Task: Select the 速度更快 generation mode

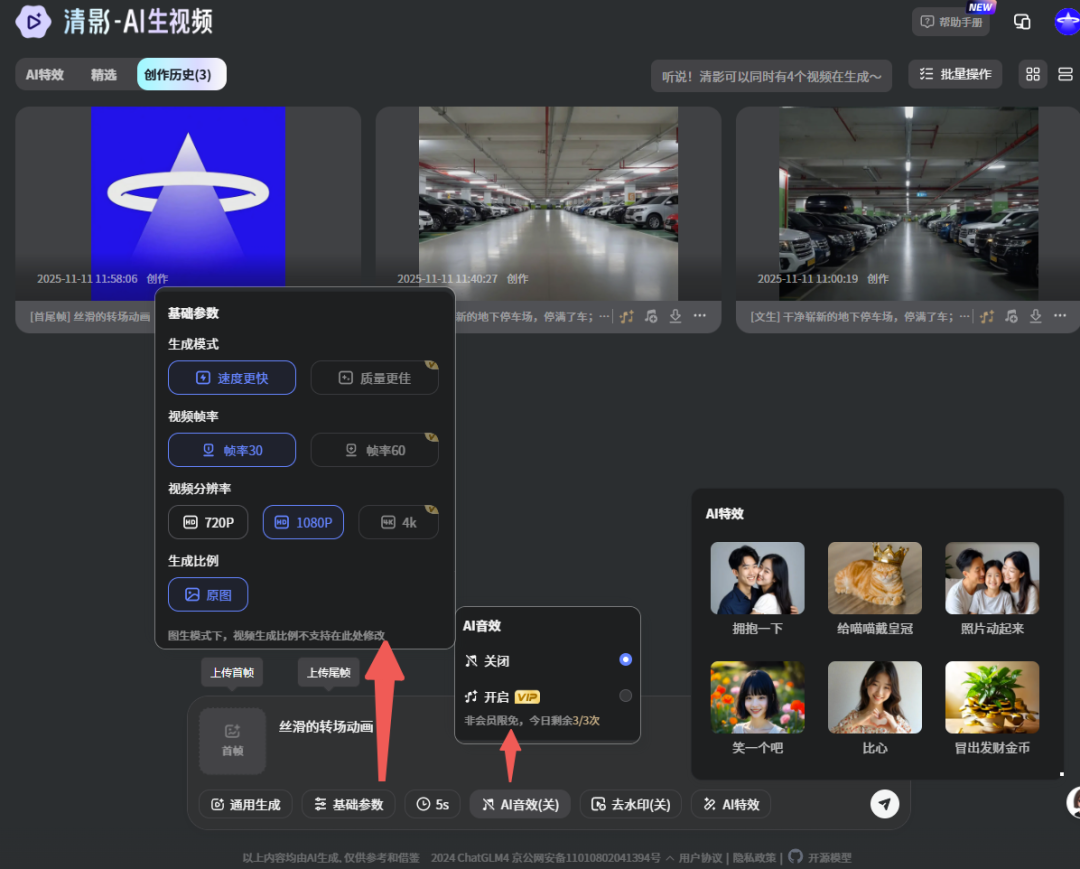Action: pos(232,378)
